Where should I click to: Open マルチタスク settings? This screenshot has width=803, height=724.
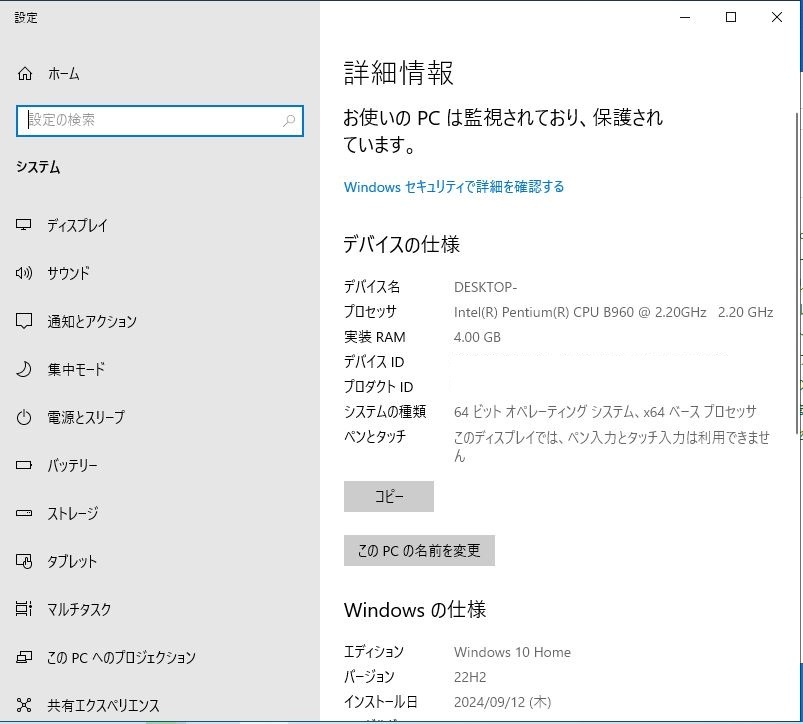click(x=79, y=609)
